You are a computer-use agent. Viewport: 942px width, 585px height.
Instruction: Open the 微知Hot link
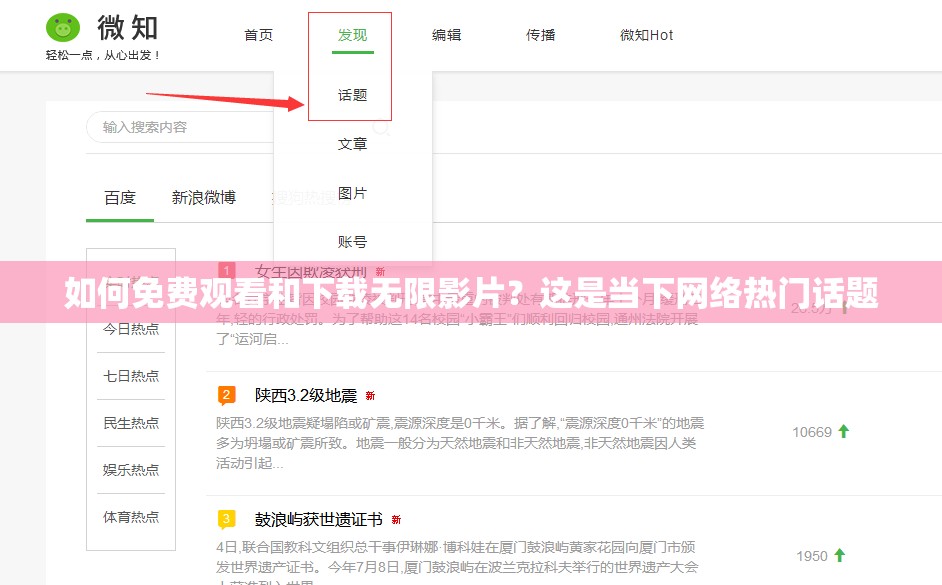click(x=646, y=34)
